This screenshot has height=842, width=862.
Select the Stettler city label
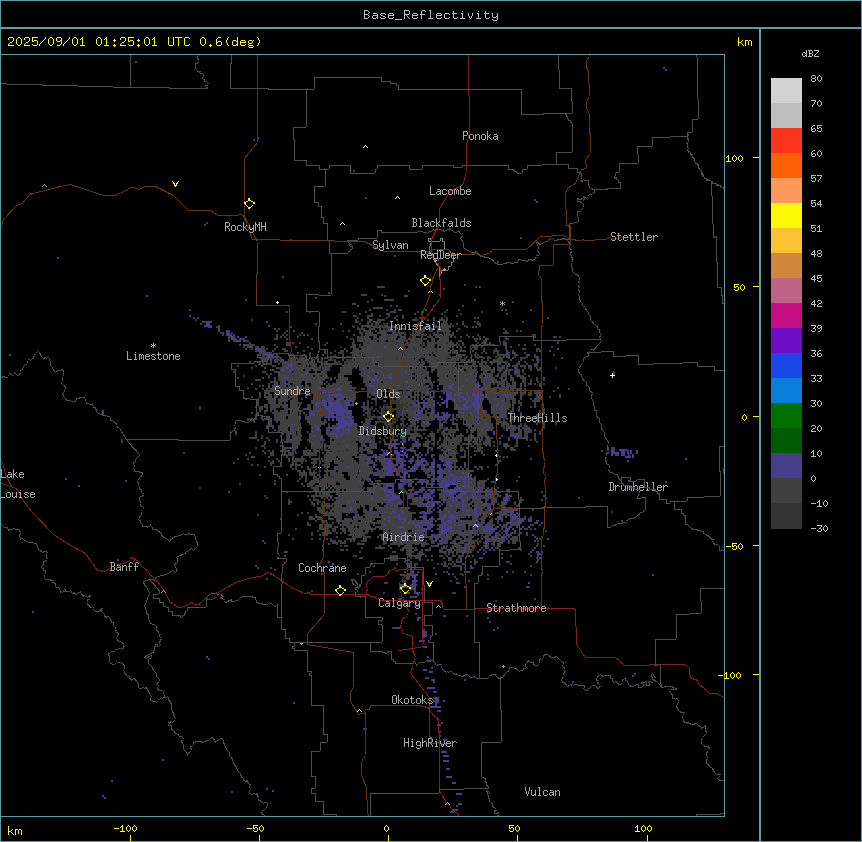click(633, 237)
